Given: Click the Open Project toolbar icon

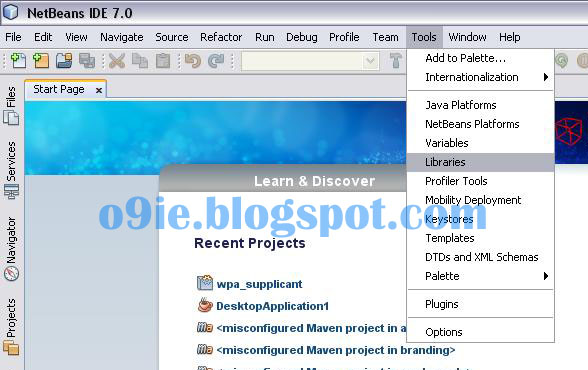Looking at the screenshot, I should [64, 60].
